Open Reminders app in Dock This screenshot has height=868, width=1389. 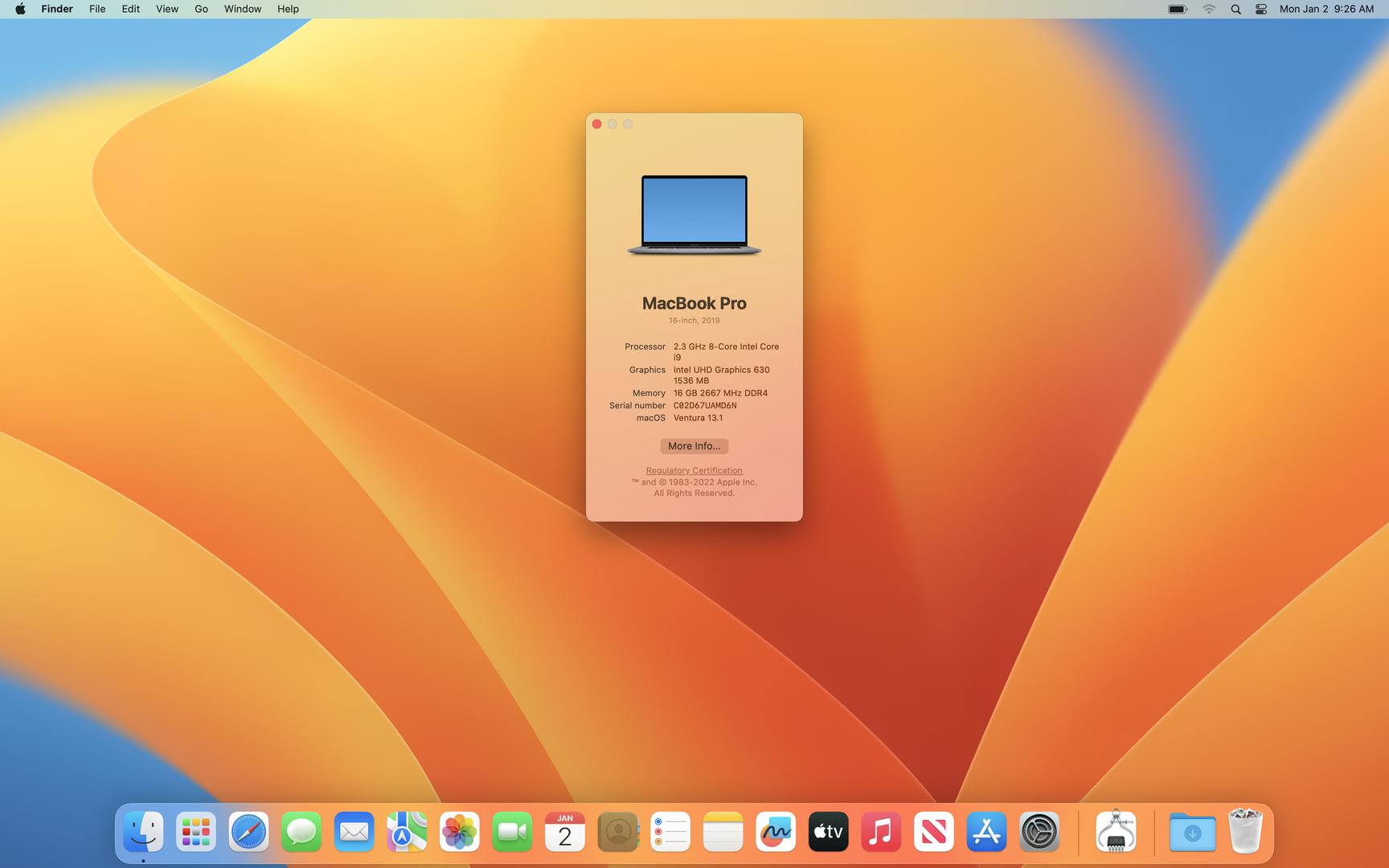670,832
